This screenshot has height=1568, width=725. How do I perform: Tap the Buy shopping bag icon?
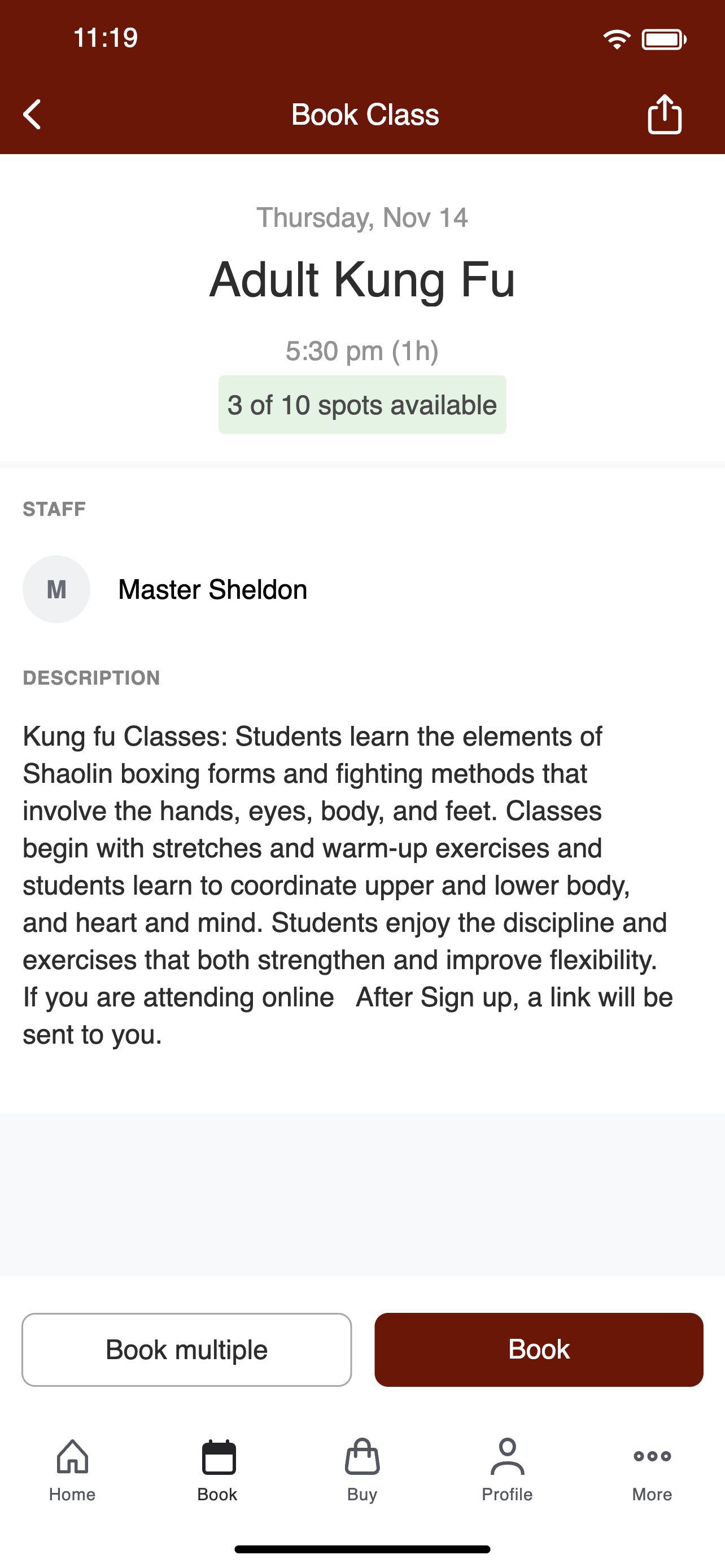(x=362, y=1457)
